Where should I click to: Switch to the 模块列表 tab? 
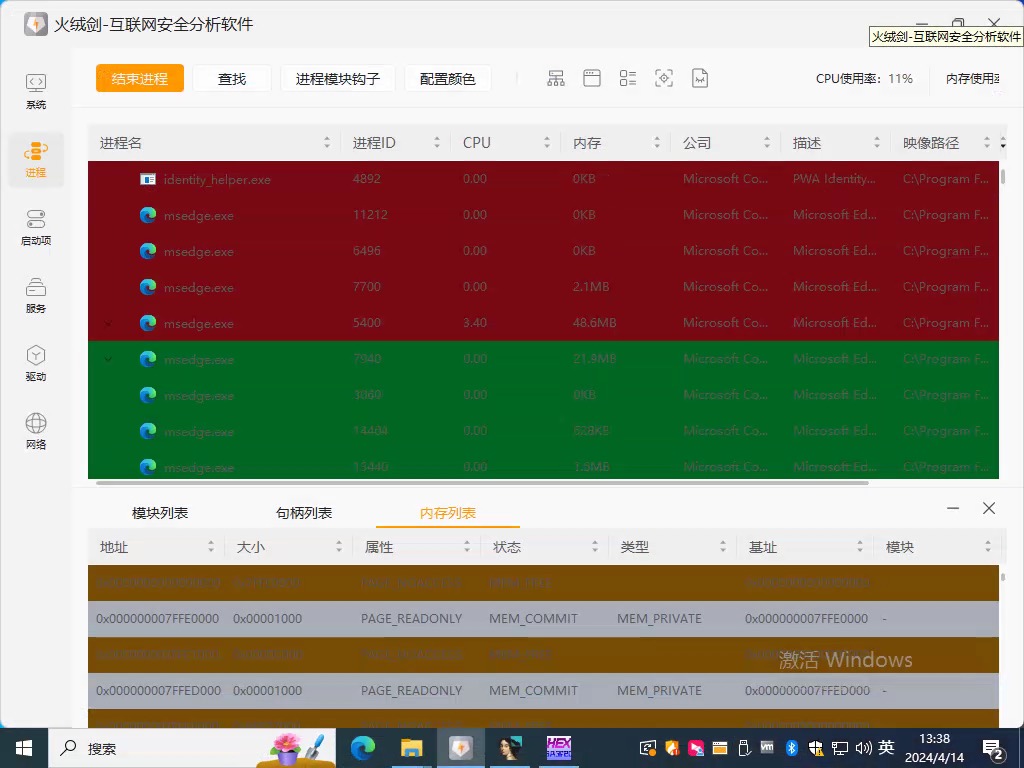point(160,513)
